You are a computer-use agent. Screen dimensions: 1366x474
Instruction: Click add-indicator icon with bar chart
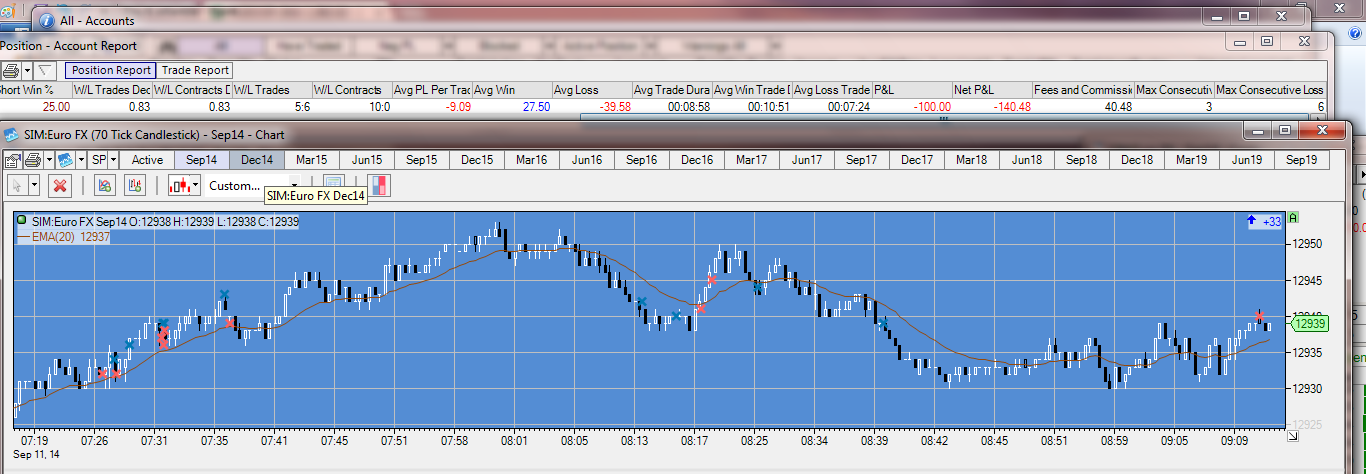136,185
